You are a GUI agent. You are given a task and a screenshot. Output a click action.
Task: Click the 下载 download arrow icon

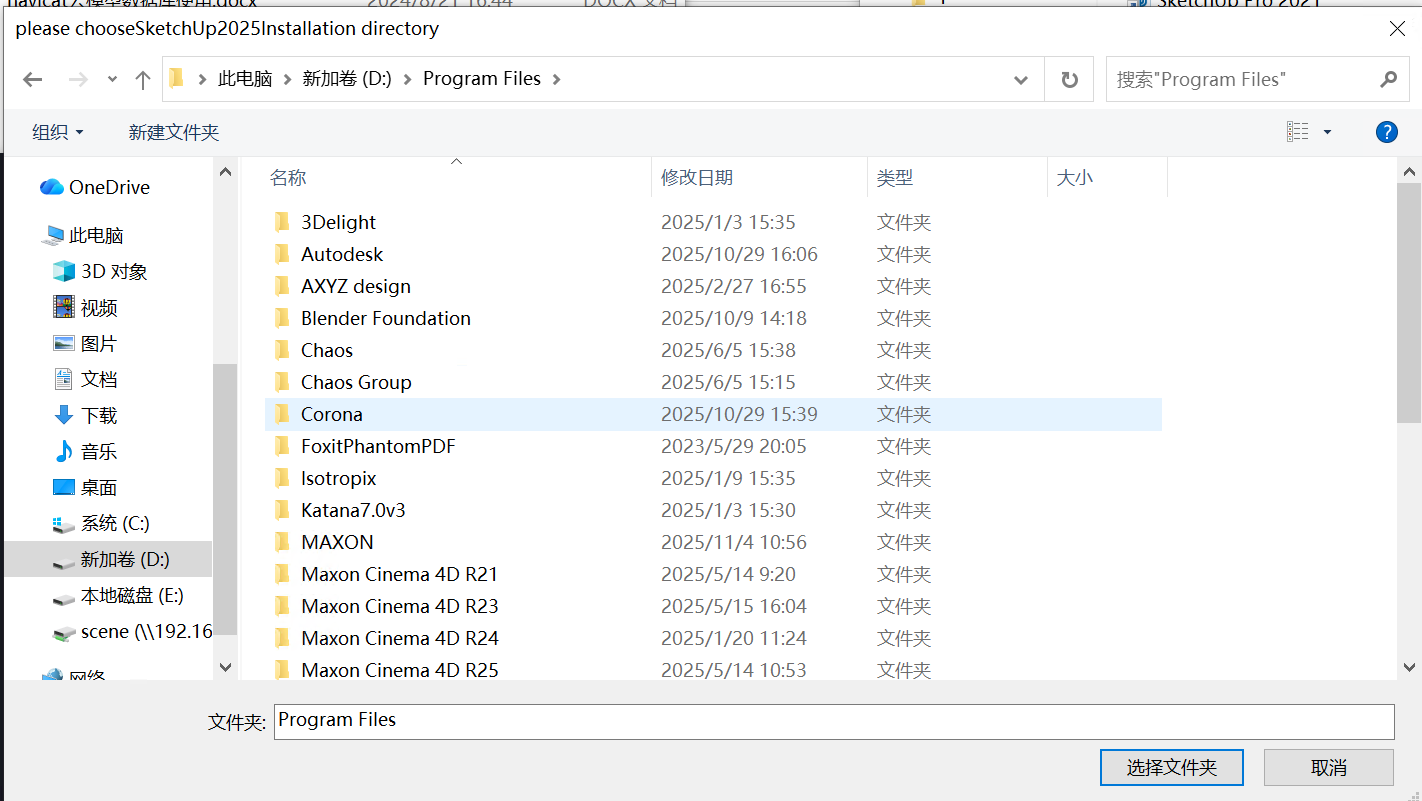(64, 415)
